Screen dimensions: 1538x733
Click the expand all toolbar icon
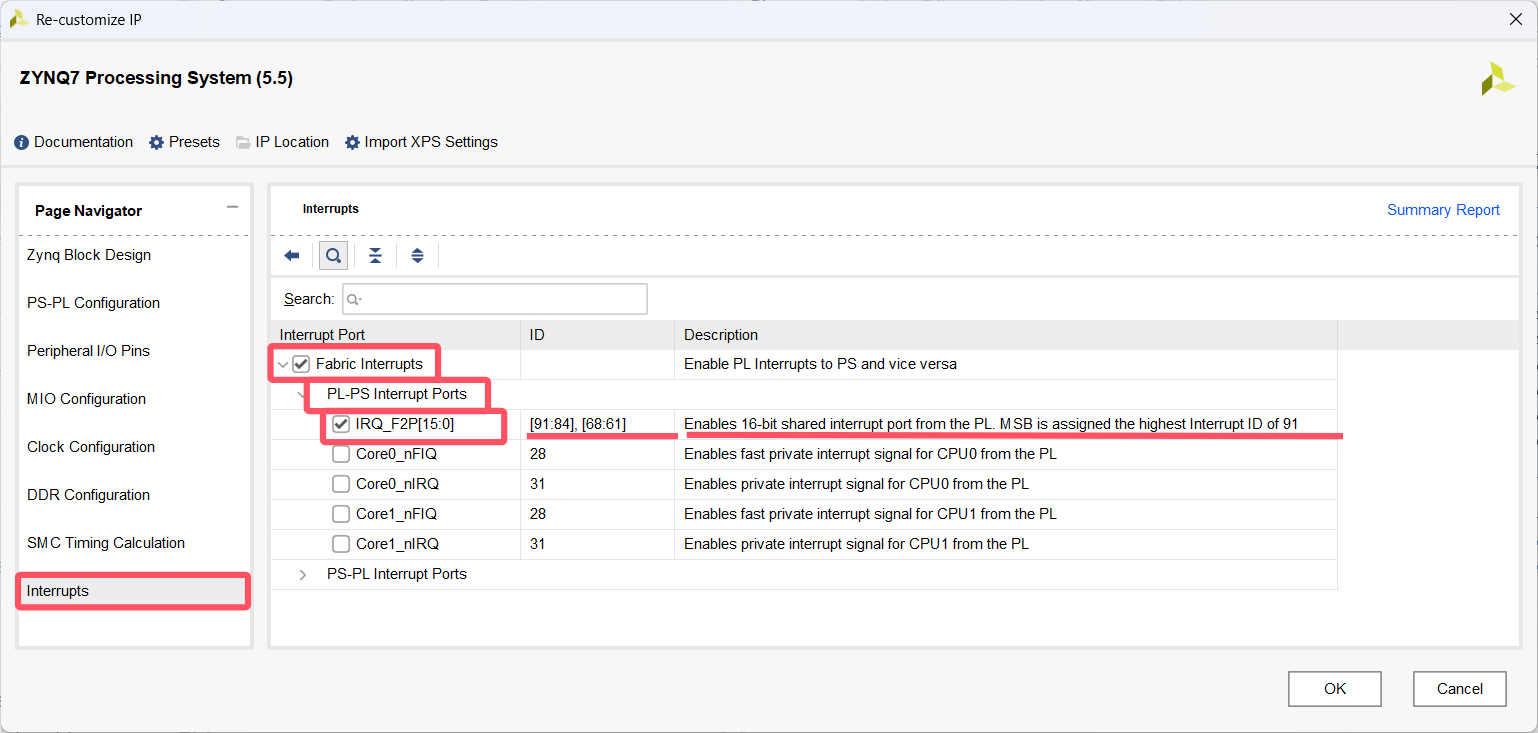point(417,256)
